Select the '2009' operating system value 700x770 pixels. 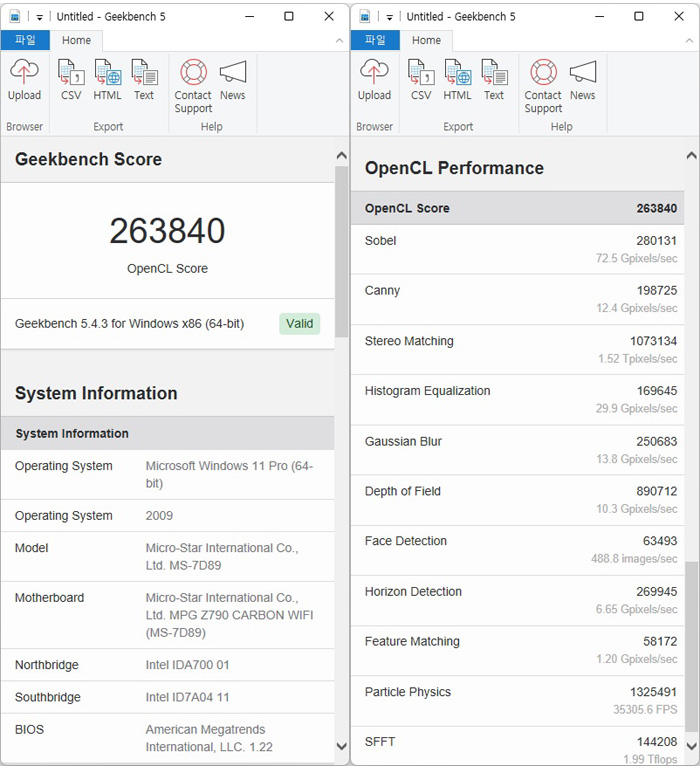(159, 516)
